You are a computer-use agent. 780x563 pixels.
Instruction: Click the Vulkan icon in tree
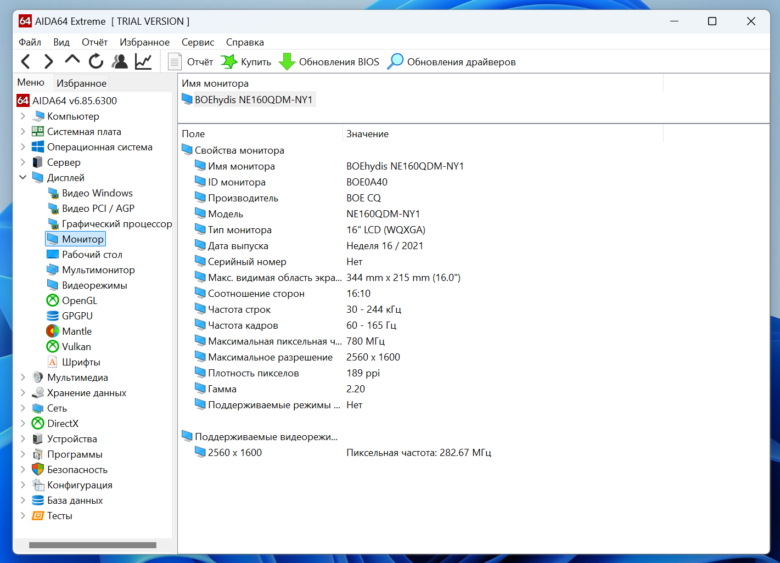coord(52,347)
